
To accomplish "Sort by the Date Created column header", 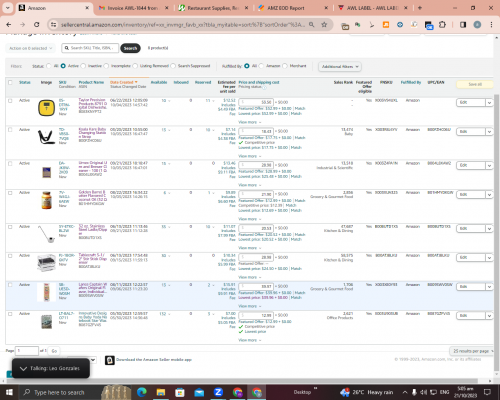I will pos(124,82).
